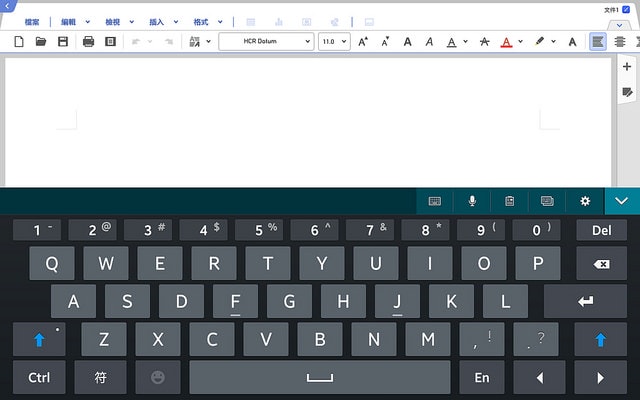Image resolution: width=640 pixels, height=400 pixels.
Task: Tap the voice input microphone icon
Action: point(472,201)
